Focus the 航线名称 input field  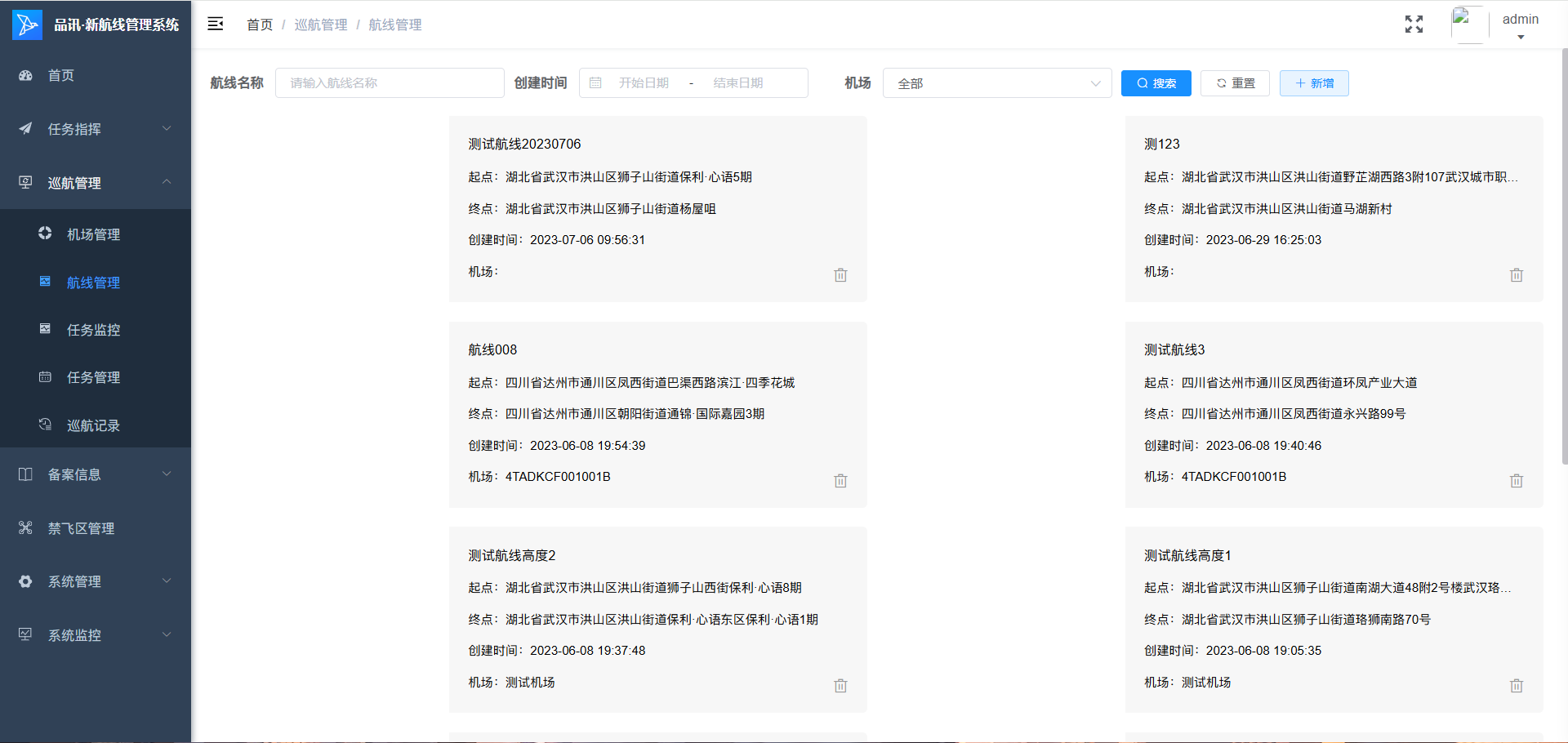pos(390,82)
